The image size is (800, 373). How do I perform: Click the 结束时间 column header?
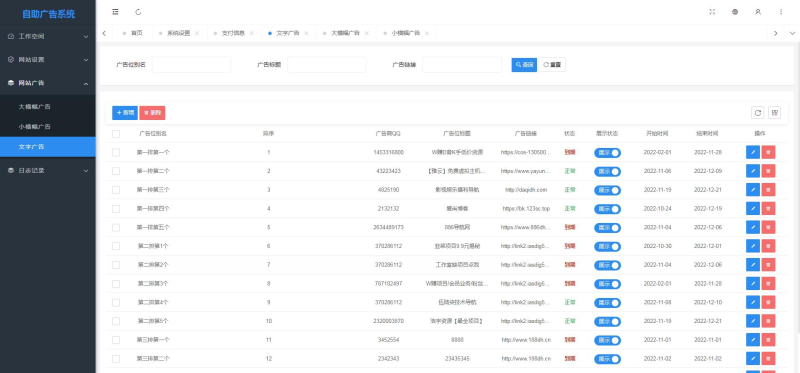707,134
